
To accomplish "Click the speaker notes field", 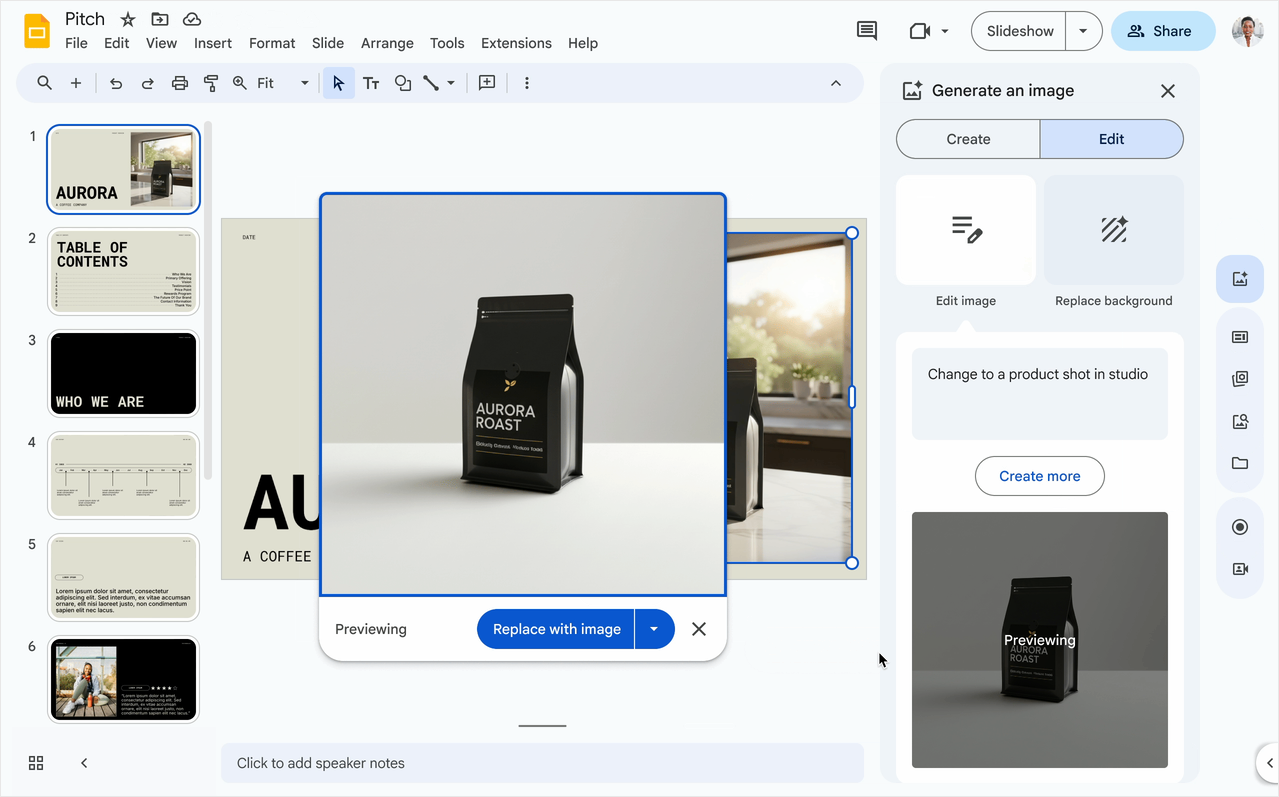I will pos(541,763).
